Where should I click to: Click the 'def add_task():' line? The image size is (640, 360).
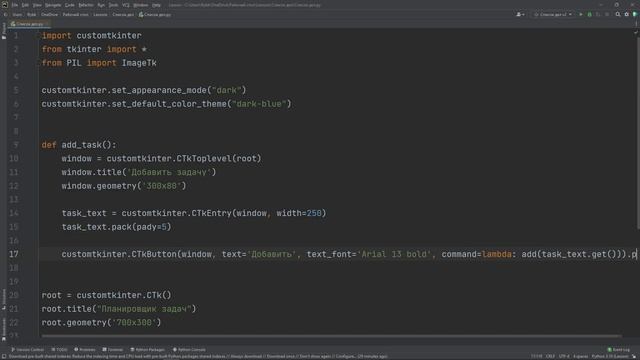point(79,145)
